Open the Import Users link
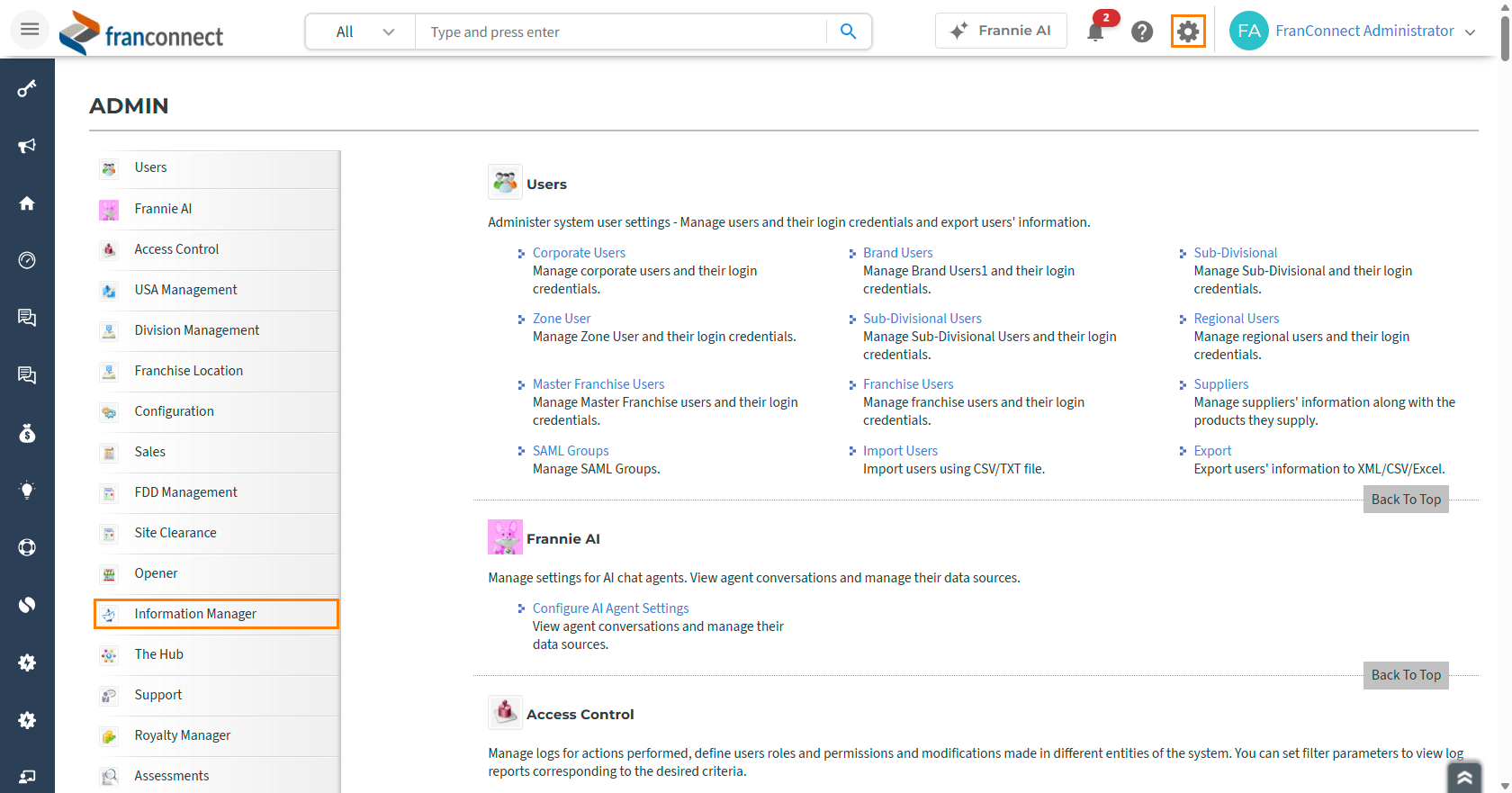1512x793 pixels. click(900, 451)
